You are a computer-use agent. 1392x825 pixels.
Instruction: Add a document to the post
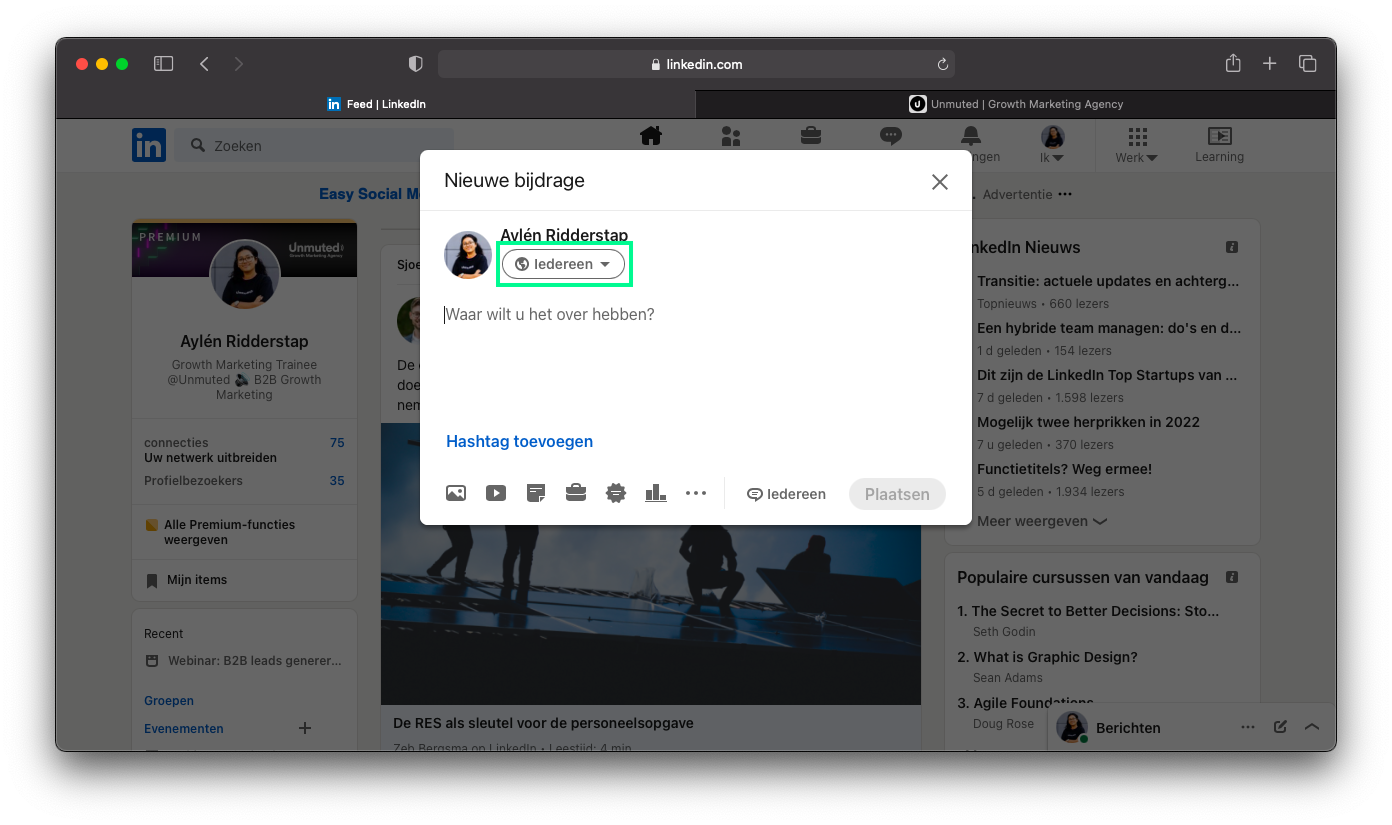(536, 493)
